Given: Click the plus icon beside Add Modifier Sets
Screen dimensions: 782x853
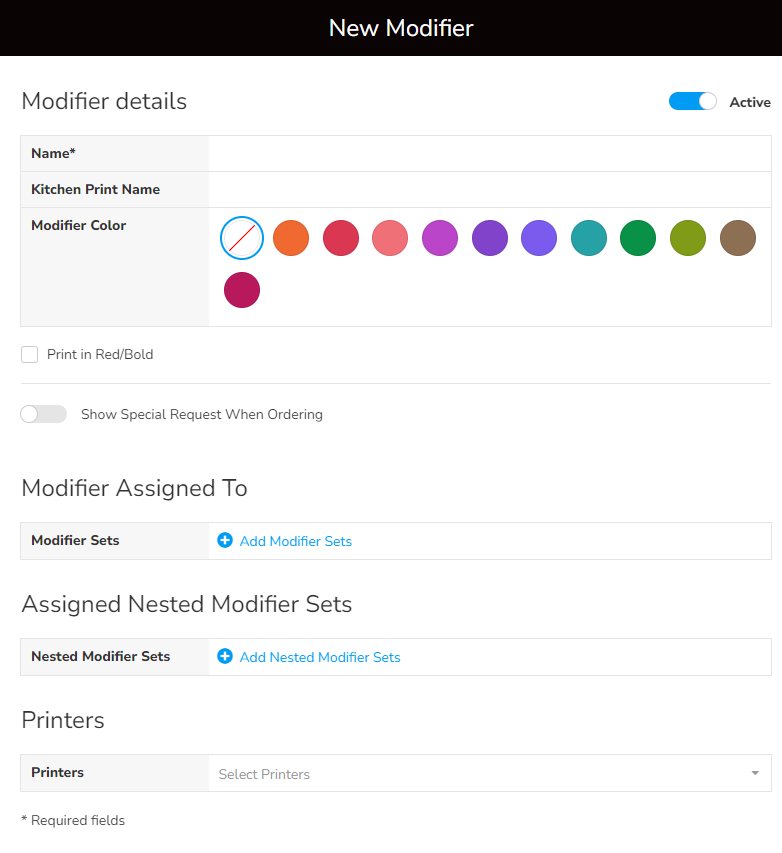Looking at the screenshot, I should coord(225,541).
